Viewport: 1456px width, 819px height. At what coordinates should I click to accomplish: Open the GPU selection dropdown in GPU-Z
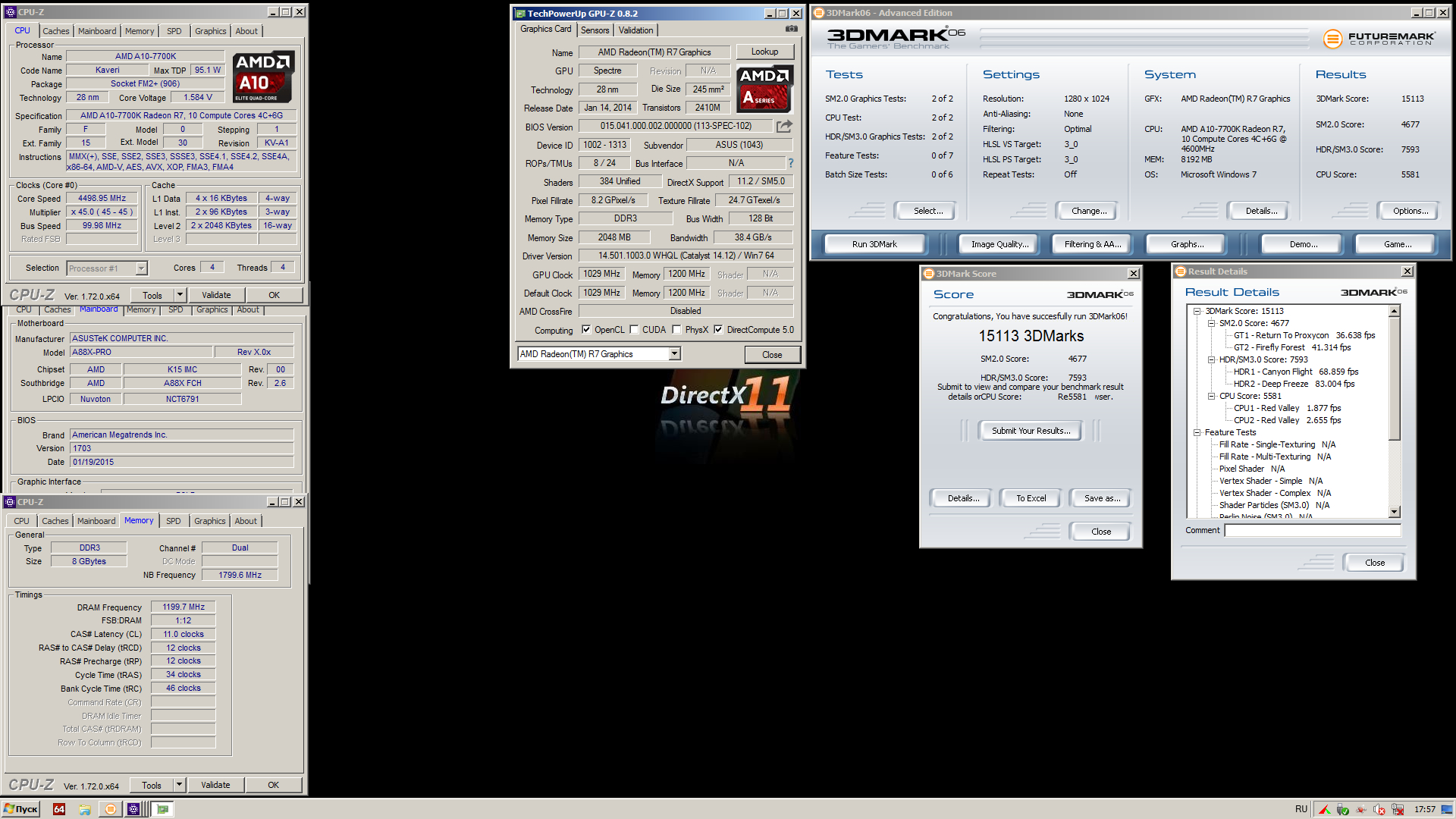pos(674,354)
